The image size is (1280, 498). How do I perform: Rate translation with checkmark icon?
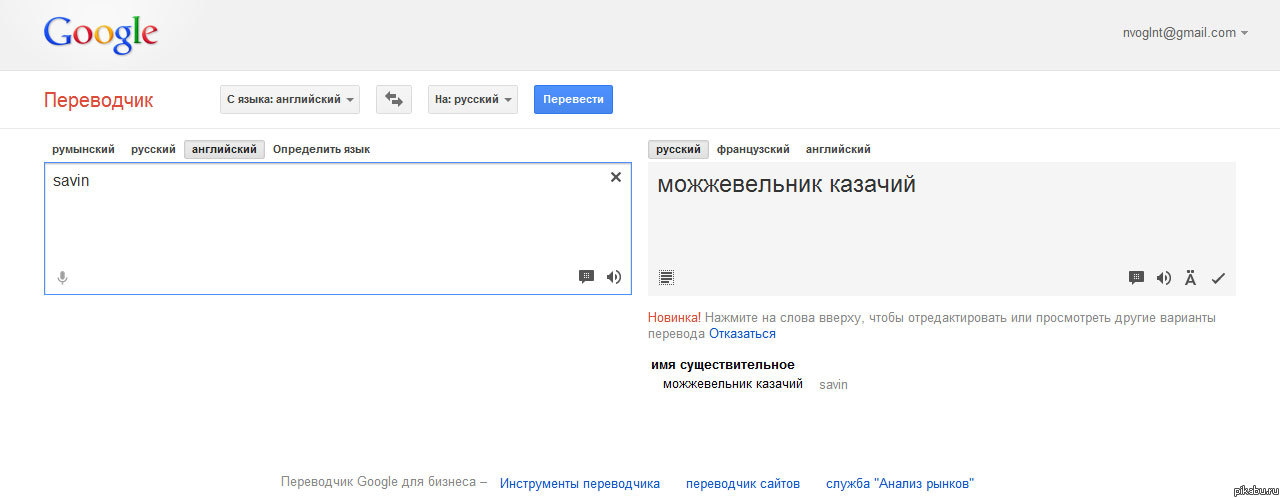1218,278
